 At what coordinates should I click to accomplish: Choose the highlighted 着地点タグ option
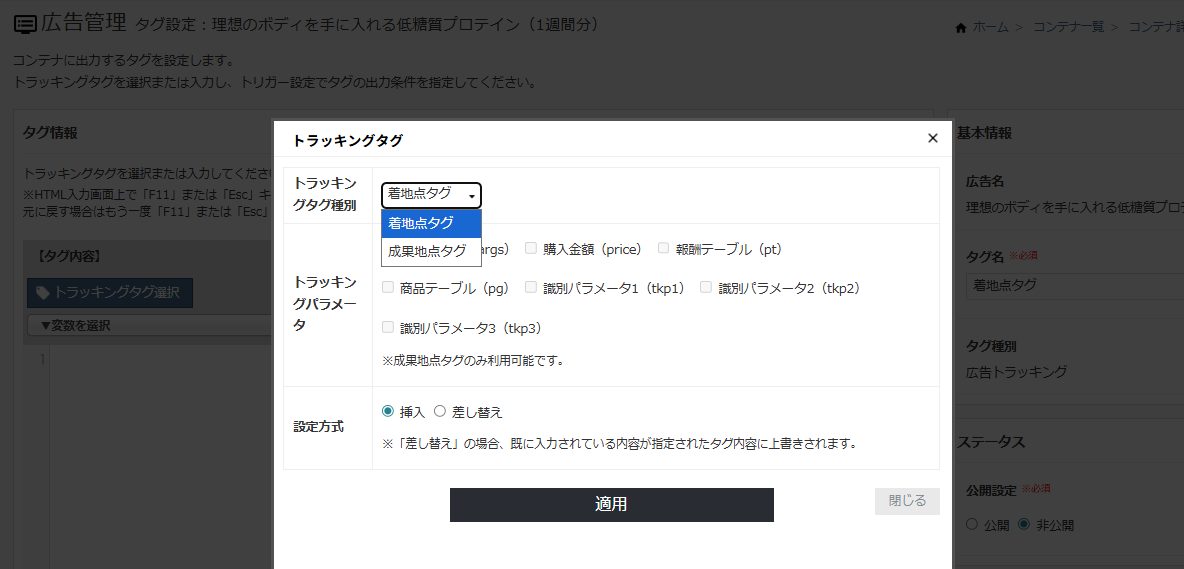click(427, 223)
